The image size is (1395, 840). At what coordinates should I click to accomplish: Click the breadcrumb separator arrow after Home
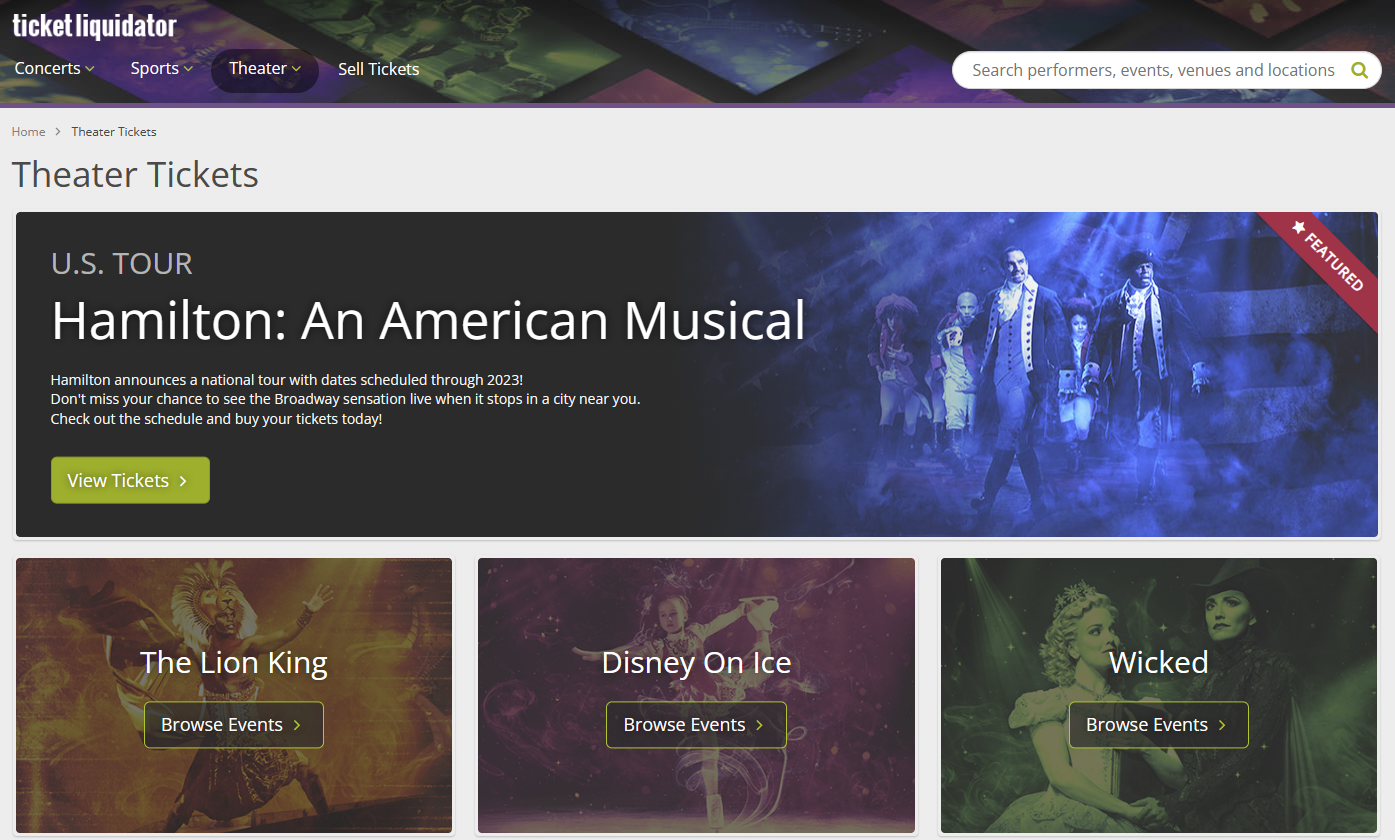[x=58, y=132]
